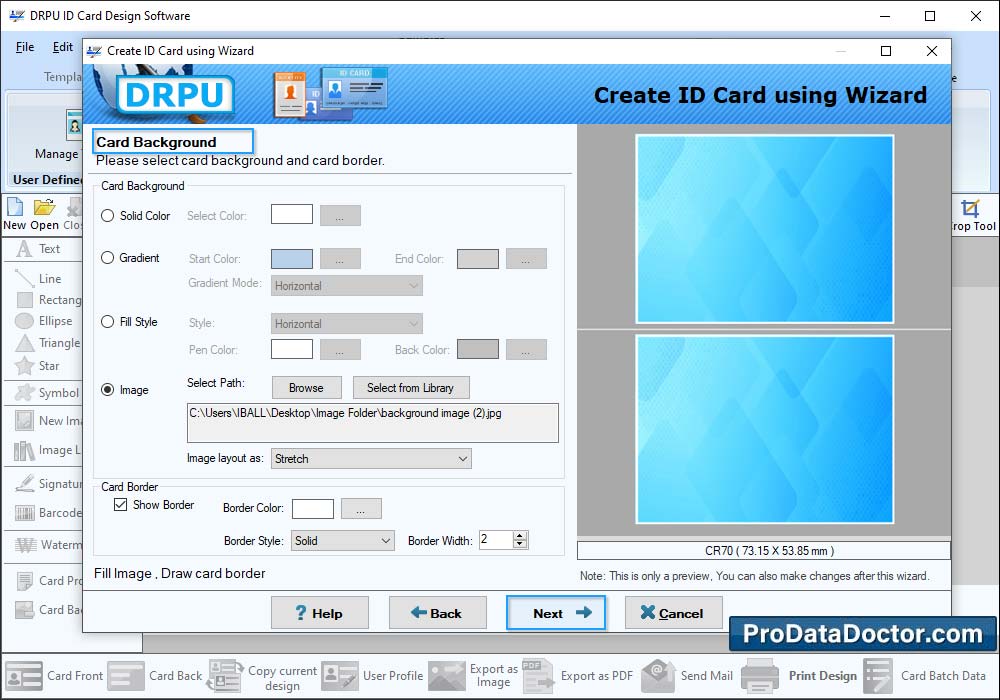The image size is (1000, 700).
Task: Click the Send Mail icon
Action: tap(659, 676)
